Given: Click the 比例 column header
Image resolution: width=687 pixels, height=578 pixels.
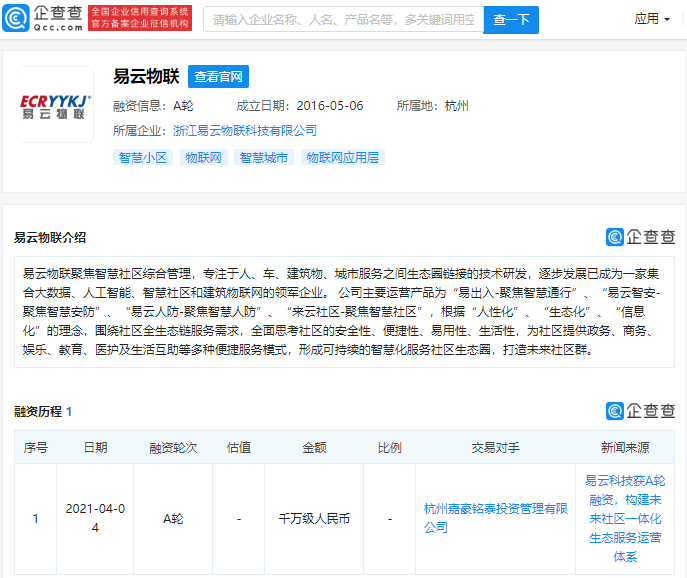Looking at the screenshot, I should [x=390, y=447].
